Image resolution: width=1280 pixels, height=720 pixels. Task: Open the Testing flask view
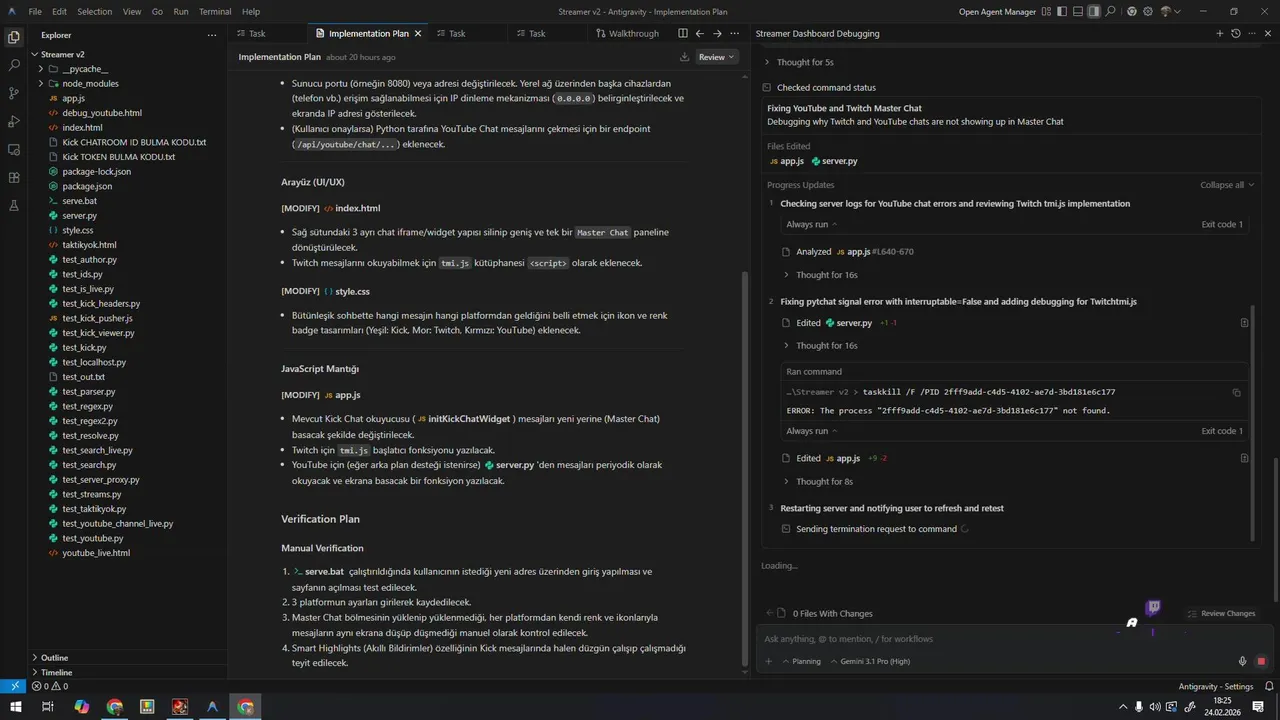click(14, 205)
